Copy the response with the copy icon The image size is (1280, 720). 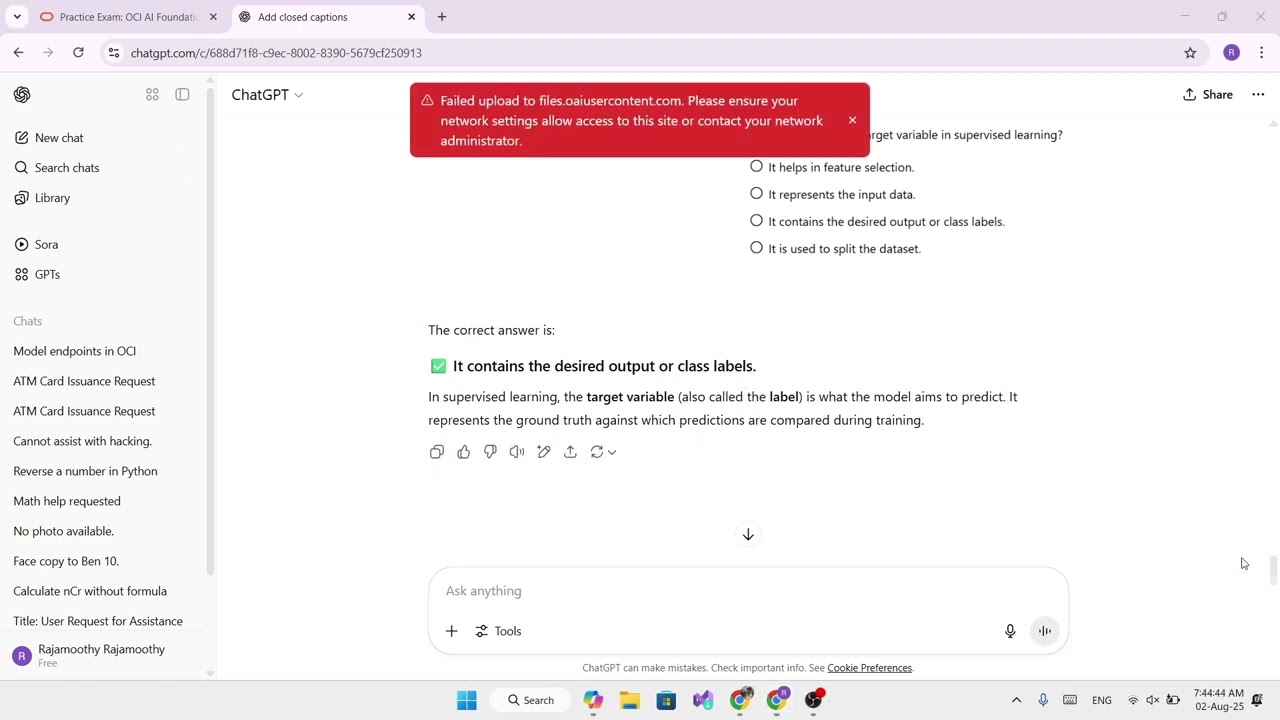(437, 452)
